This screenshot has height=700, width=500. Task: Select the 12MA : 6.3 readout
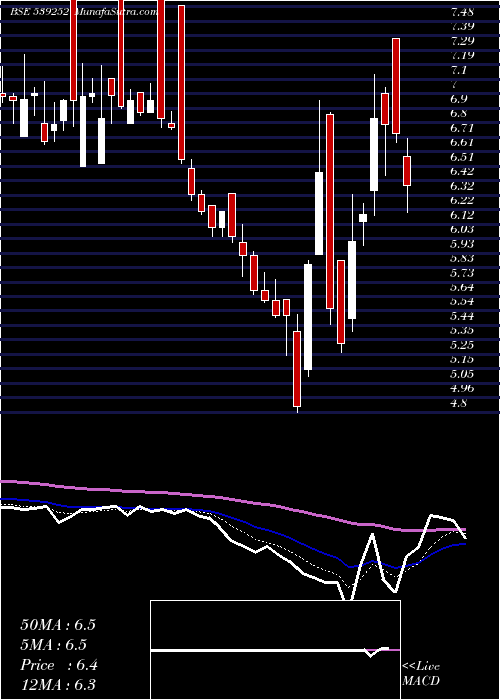(x=58, y=685)
